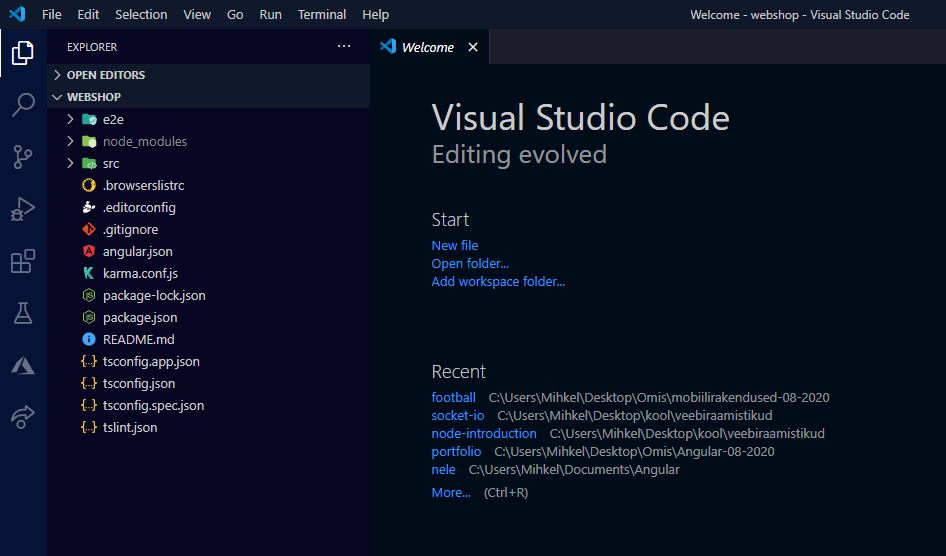
Task: Expand the src folder chevron
Action: pyautogui.click(x=70, y=163)
